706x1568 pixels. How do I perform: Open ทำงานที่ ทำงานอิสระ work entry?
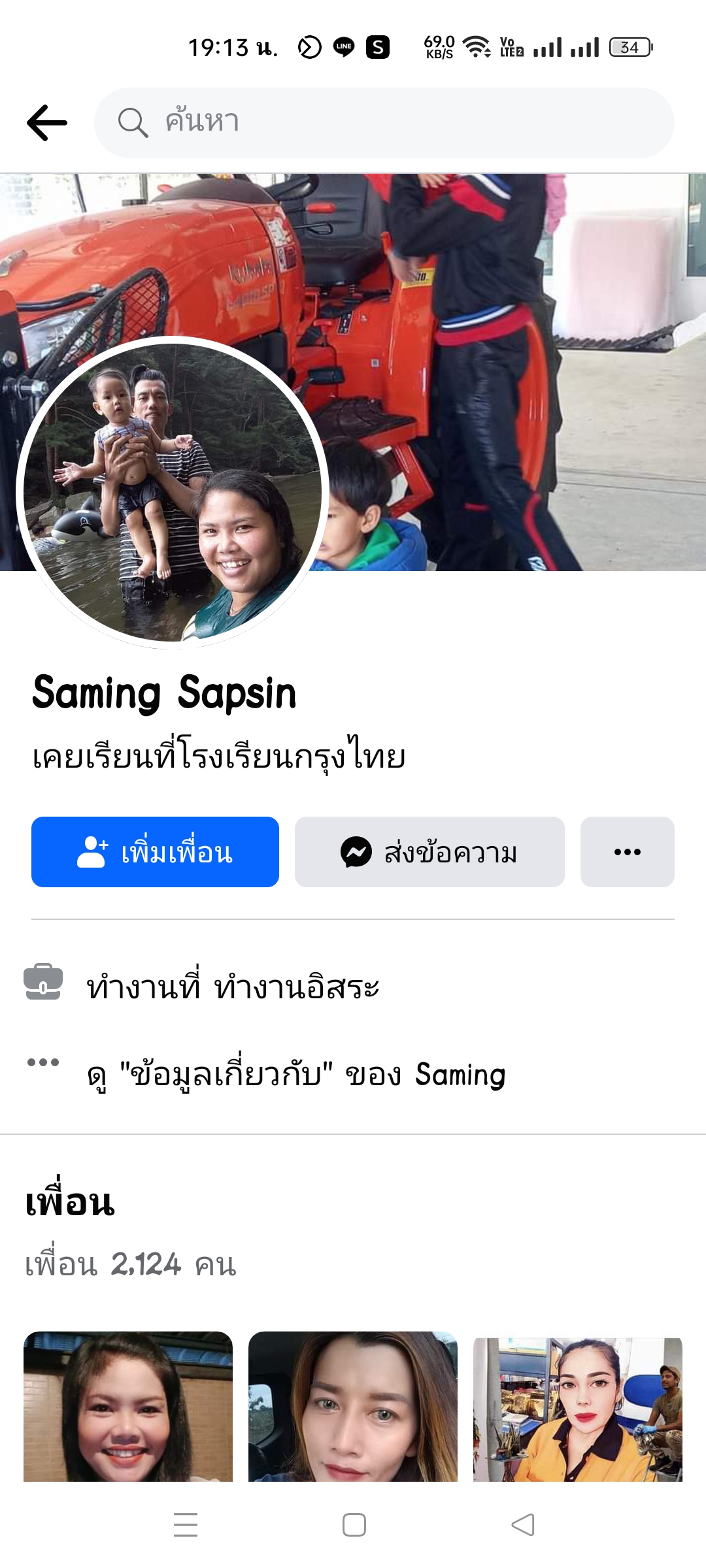(233, 986)
